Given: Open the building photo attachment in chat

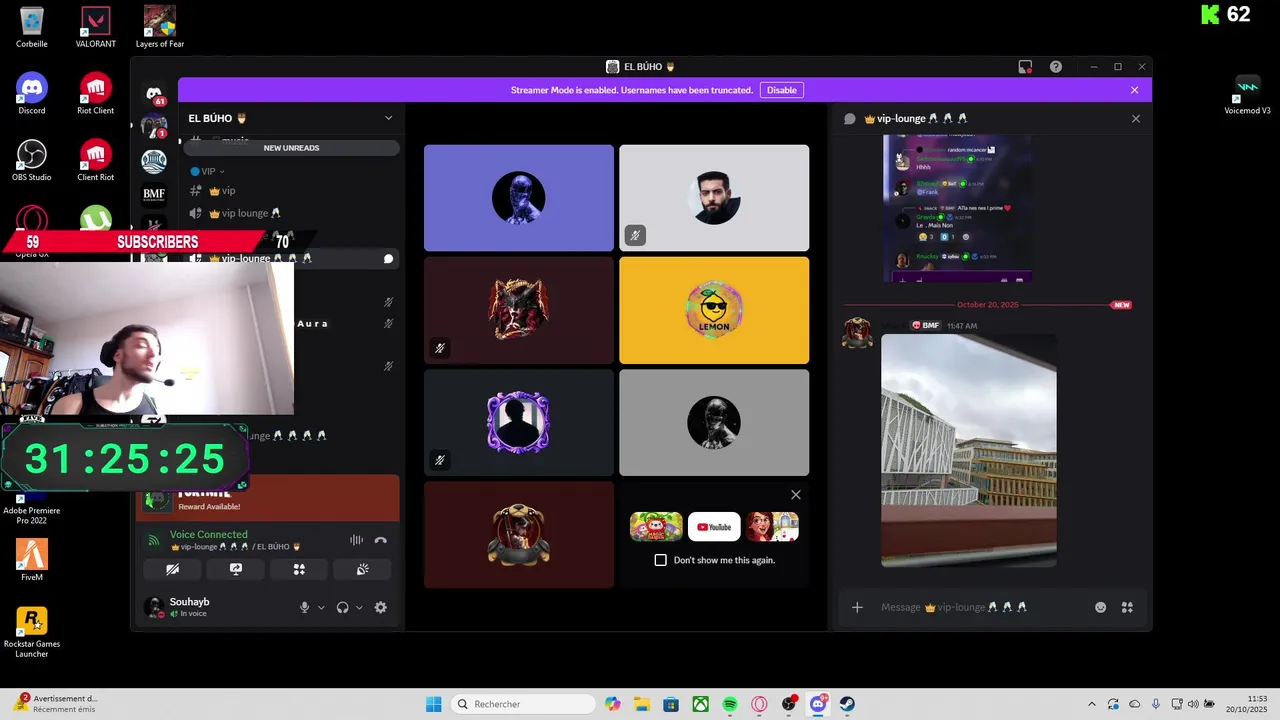Looking at the screenshot, I should click(x=968, y=451).
